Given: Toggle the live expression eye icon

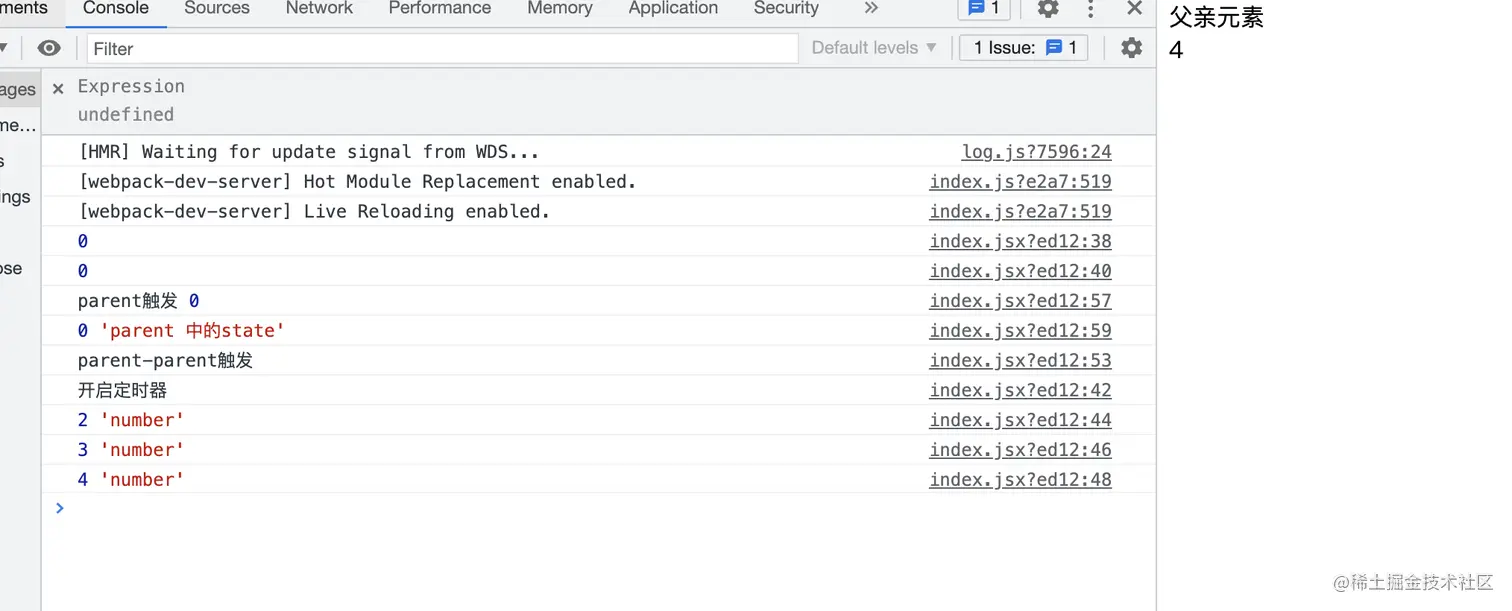Looking at the screenshot, I should click(x=49, y=48).
